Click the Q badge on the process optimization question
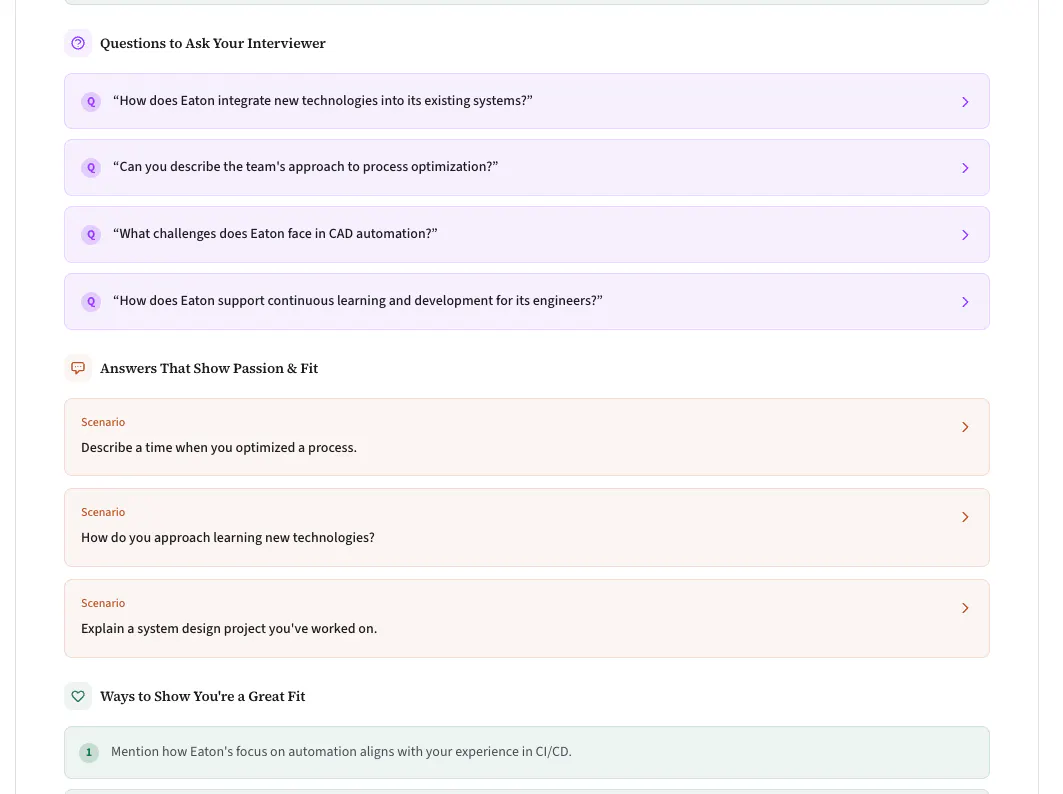 click(91, 167)
